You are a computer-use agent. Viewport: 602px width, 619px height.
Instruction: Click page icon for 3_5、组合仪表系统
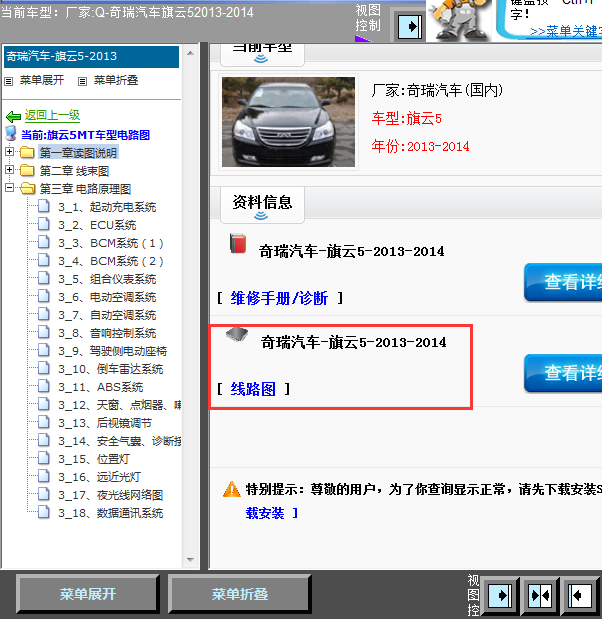coord(44,278)
